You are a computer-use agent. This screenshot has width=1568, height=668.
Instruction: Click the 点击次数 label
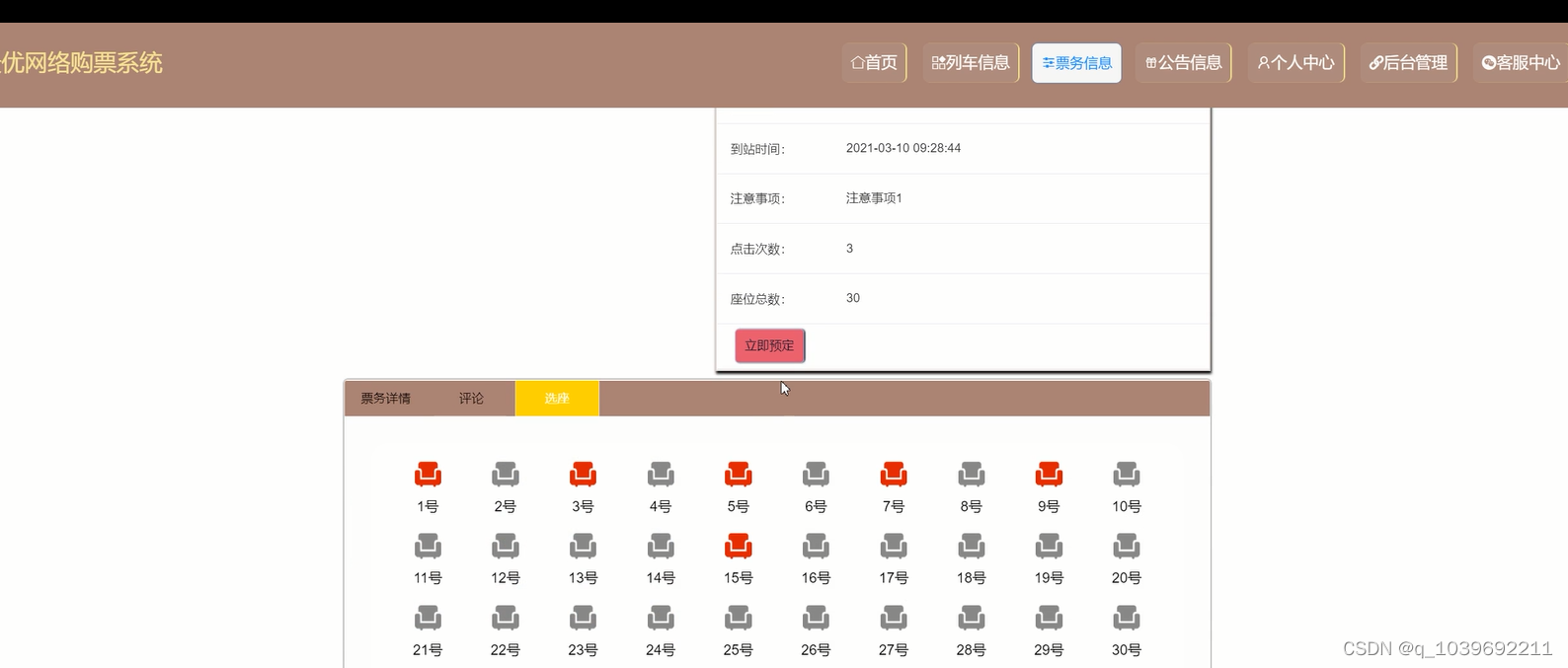(757, 249)
